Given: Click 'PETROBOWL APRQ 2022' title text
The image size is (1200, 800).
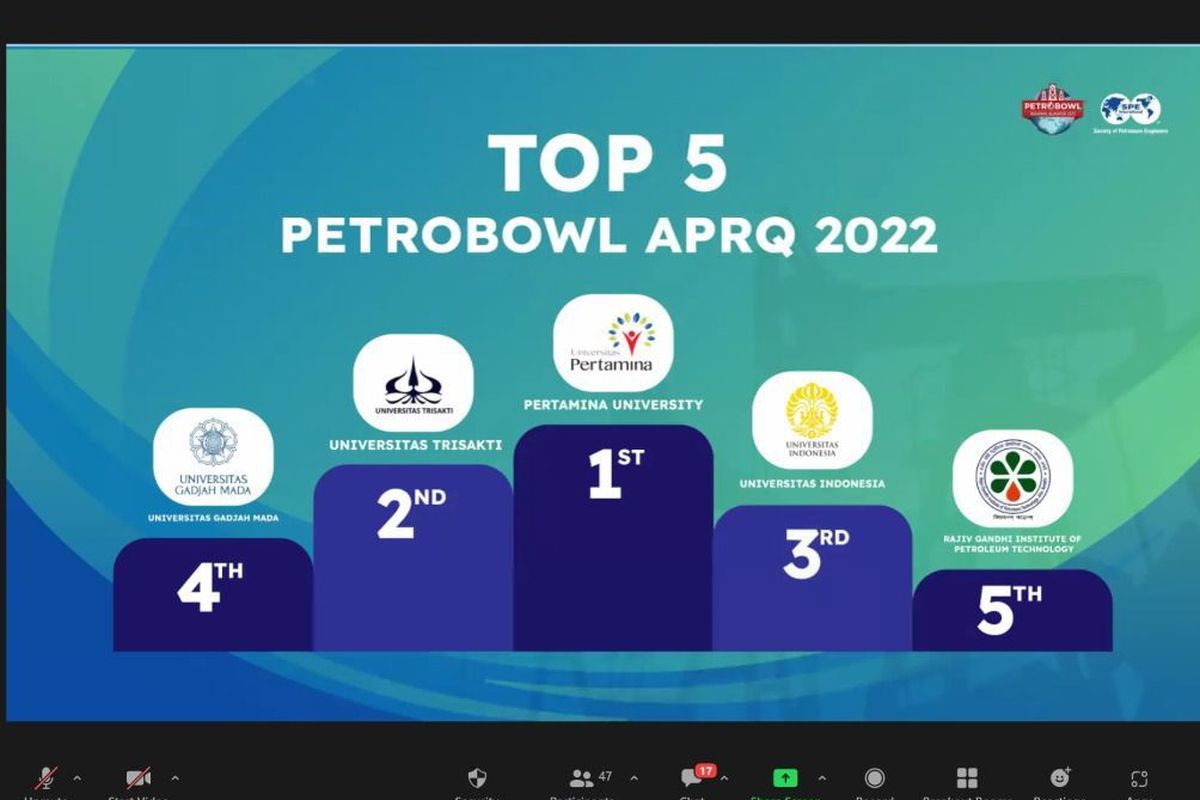Looking at the screenshot, I should [x=609, y=235].
